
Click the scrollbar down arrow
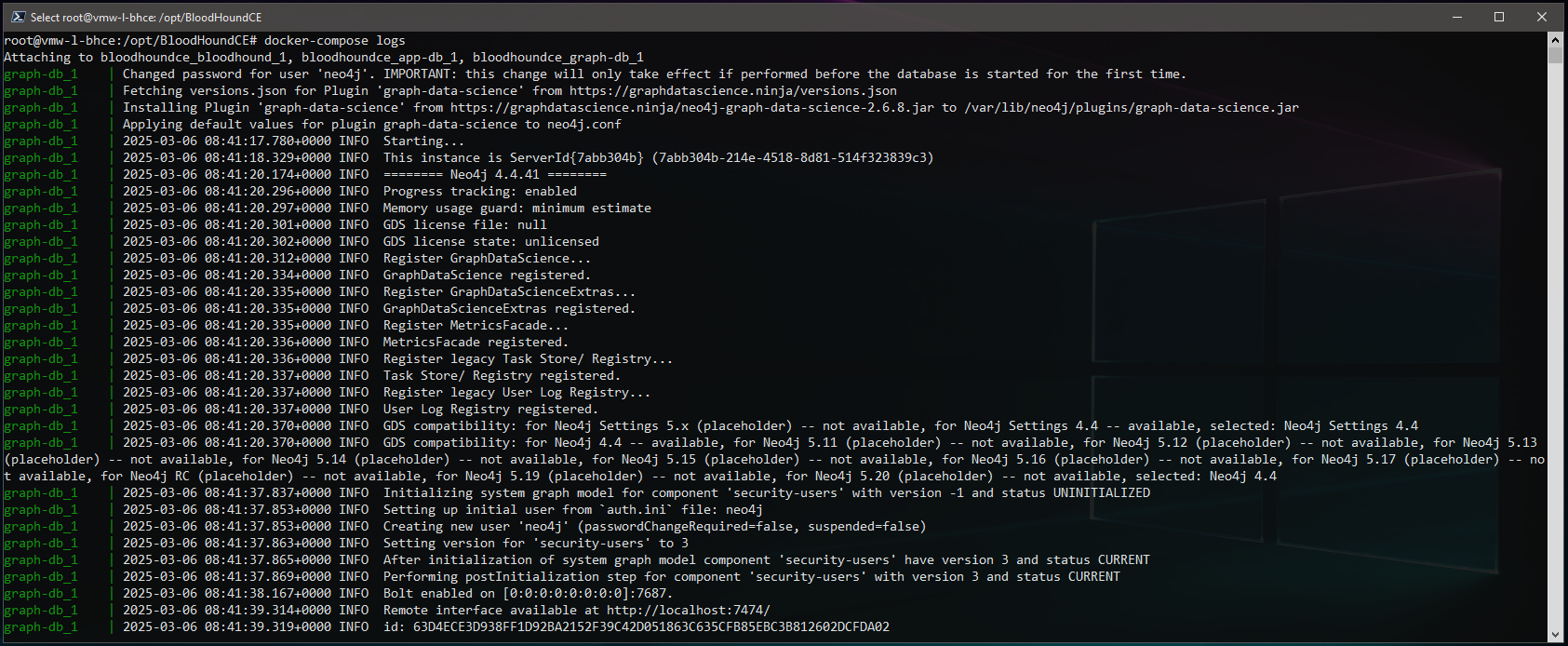[x=1556, y=635]
